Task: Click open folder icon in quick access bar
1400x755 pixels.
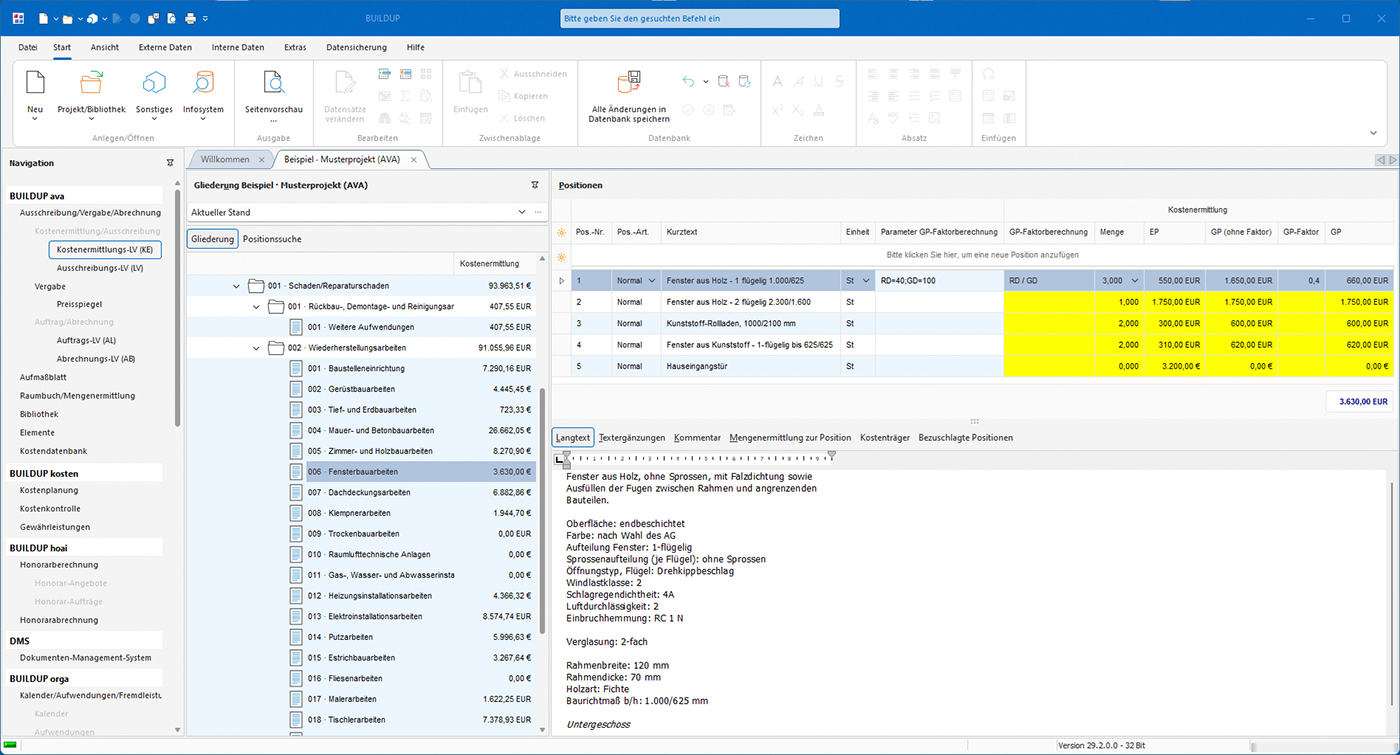Action: click(66, 18)
